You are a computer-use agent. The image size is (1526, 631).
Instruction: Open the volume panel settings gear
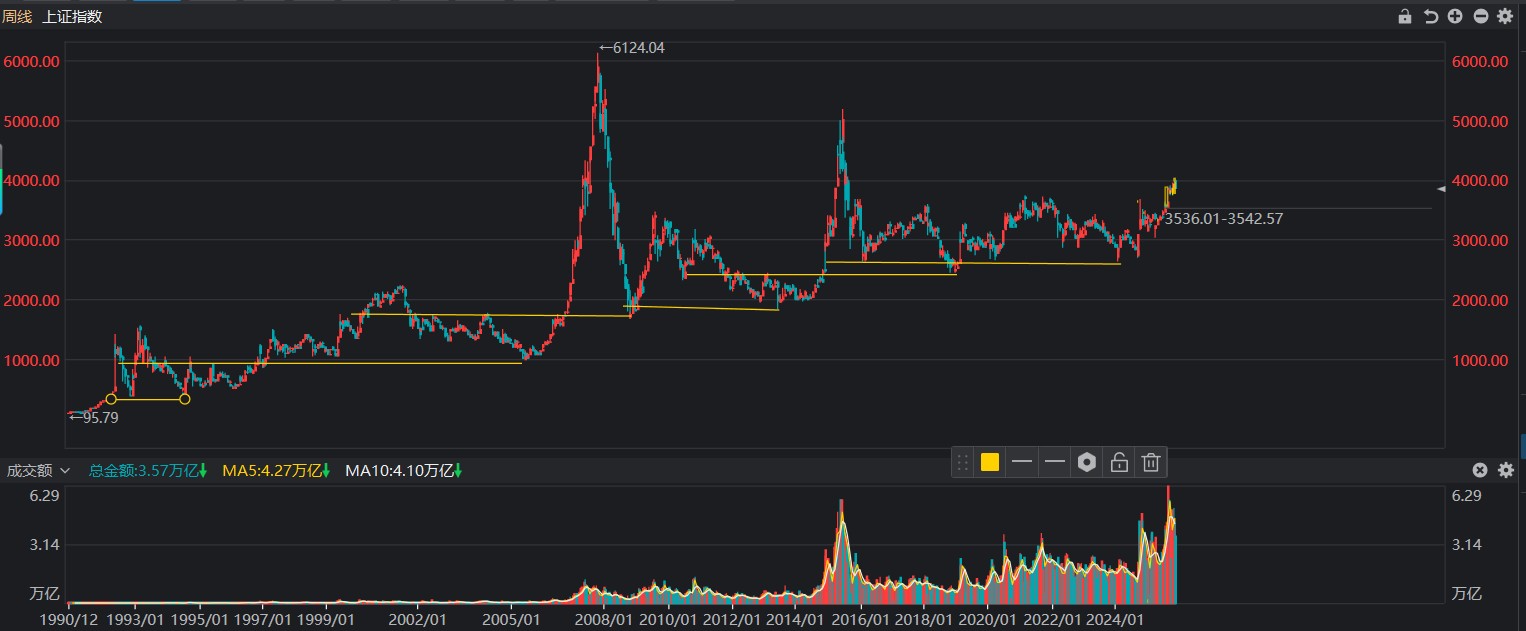pyautogui.click(x=1505, y=470)
